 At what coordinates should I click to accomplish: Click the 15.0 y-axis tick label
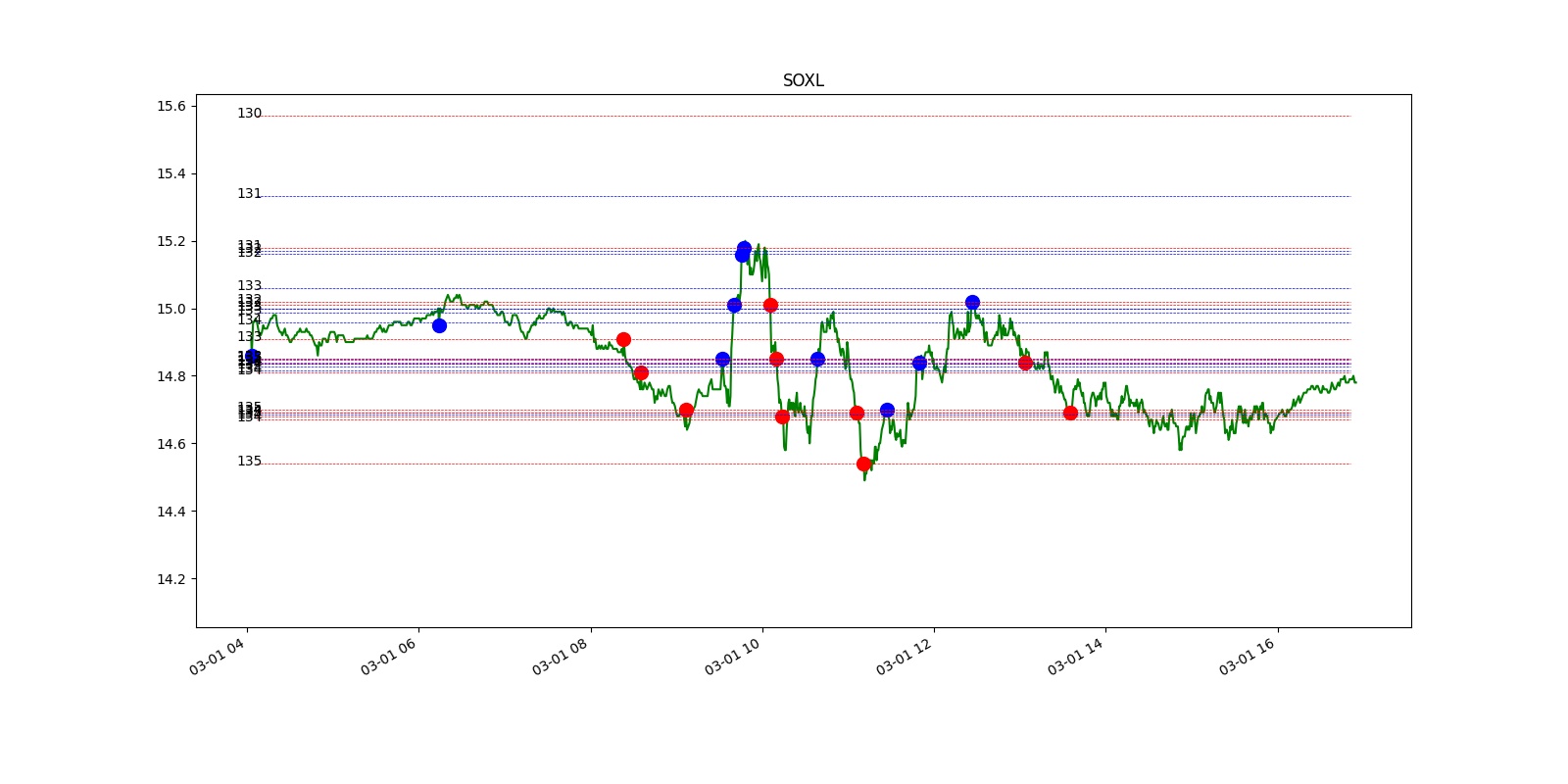pyautogui.click(x=171, y=309)
